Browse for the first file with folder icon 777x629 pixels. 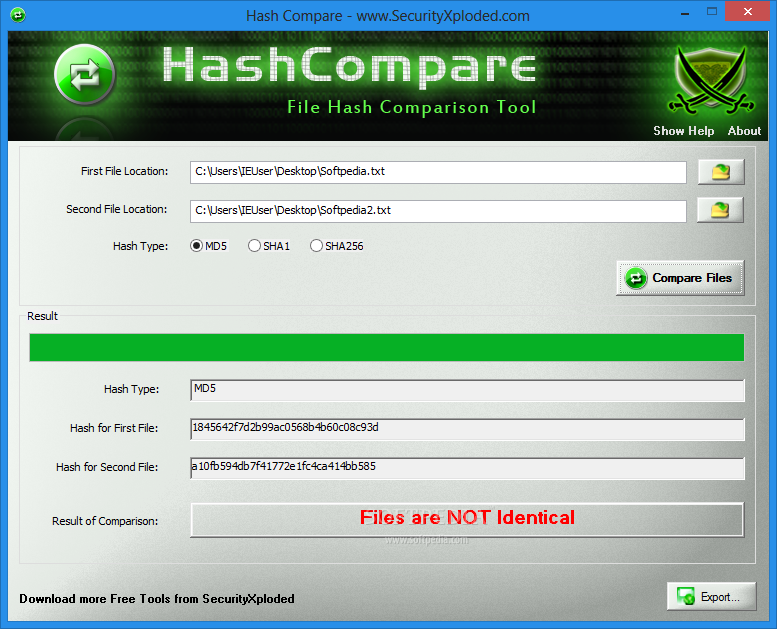(721, 172)
